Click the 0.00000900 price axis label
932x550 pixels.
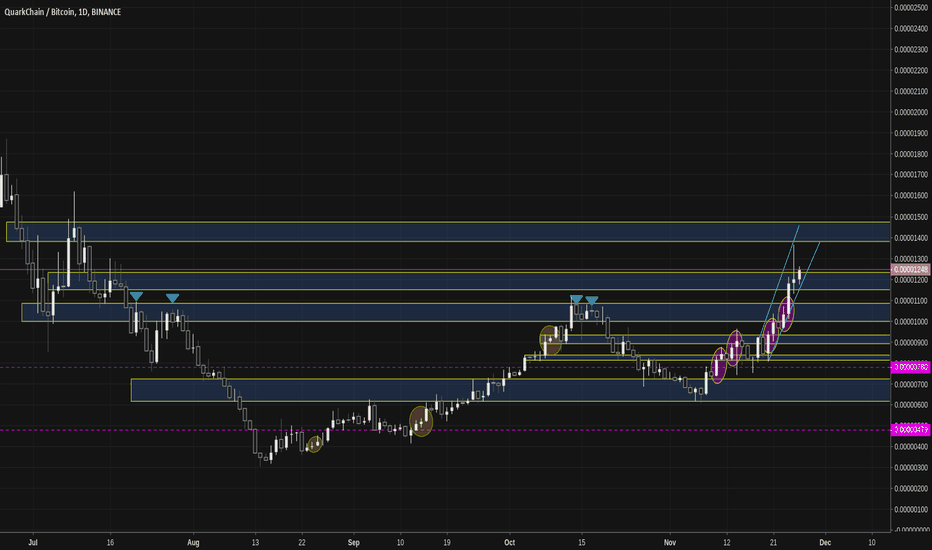(x=911, y=342)
